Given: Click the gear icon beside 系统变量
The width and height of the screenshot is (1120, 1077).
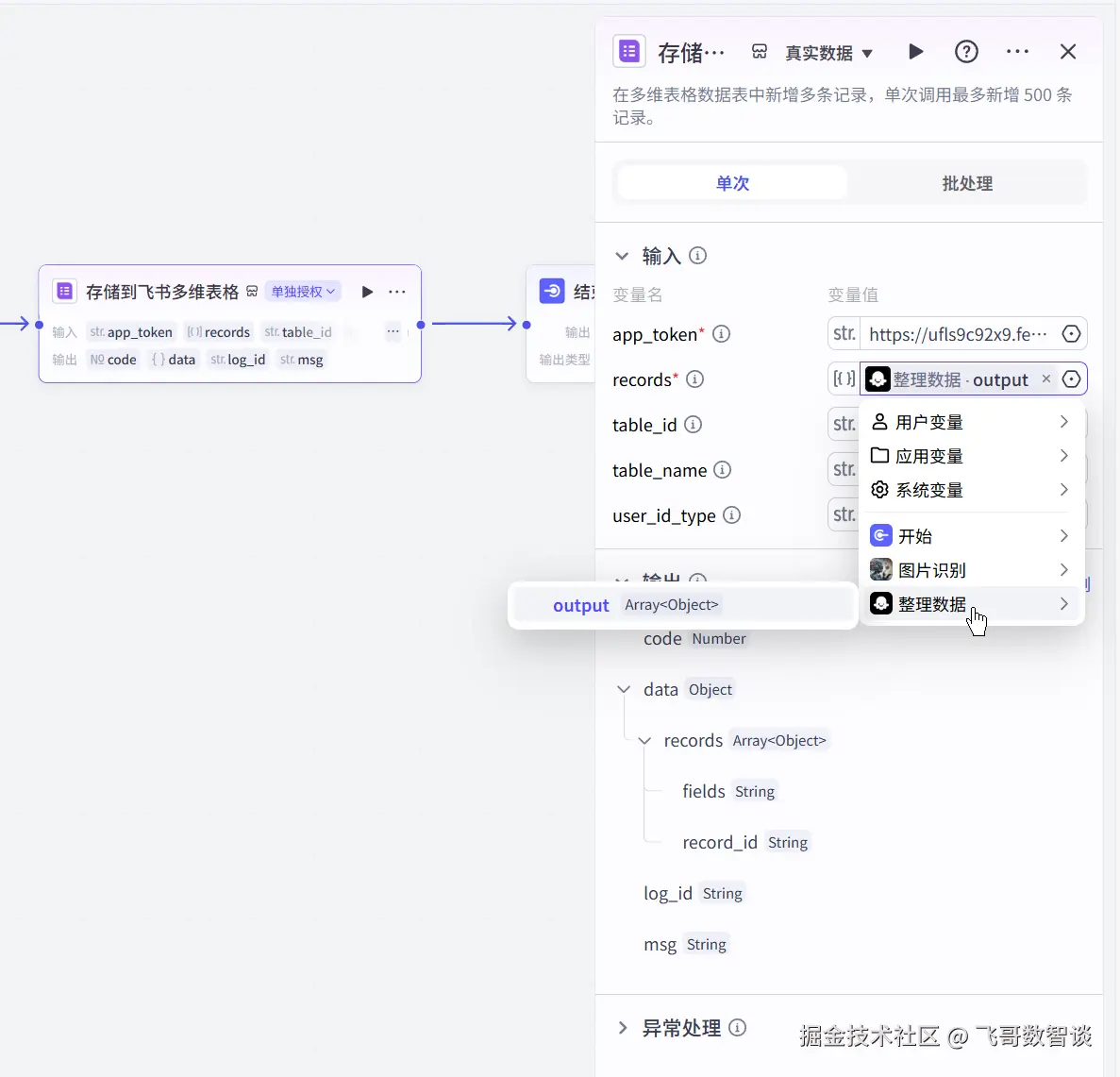Looking at the screenshot, I should click(880, 490).
